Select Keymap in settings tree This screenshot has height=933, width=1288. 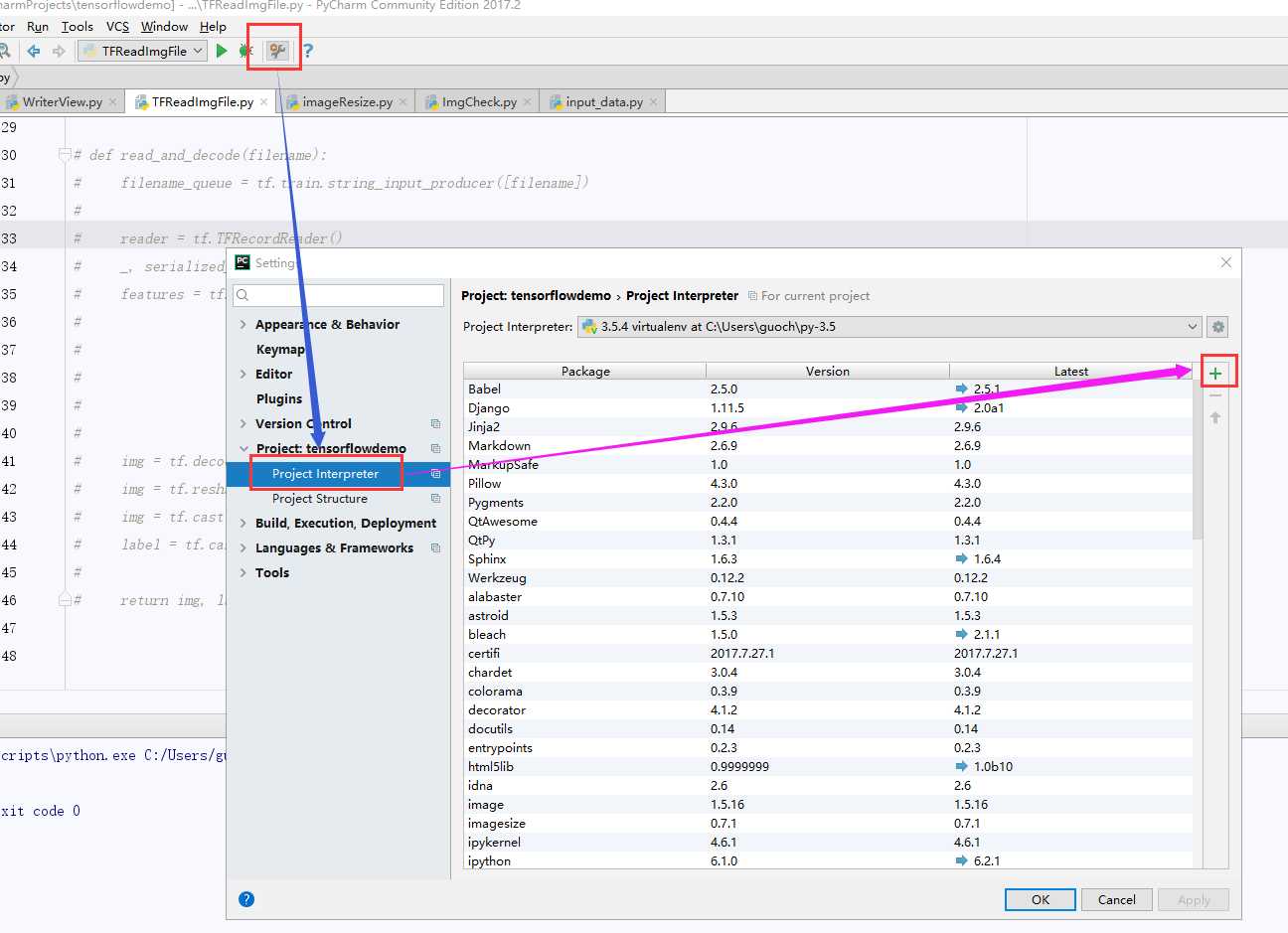tap(280, 350)
